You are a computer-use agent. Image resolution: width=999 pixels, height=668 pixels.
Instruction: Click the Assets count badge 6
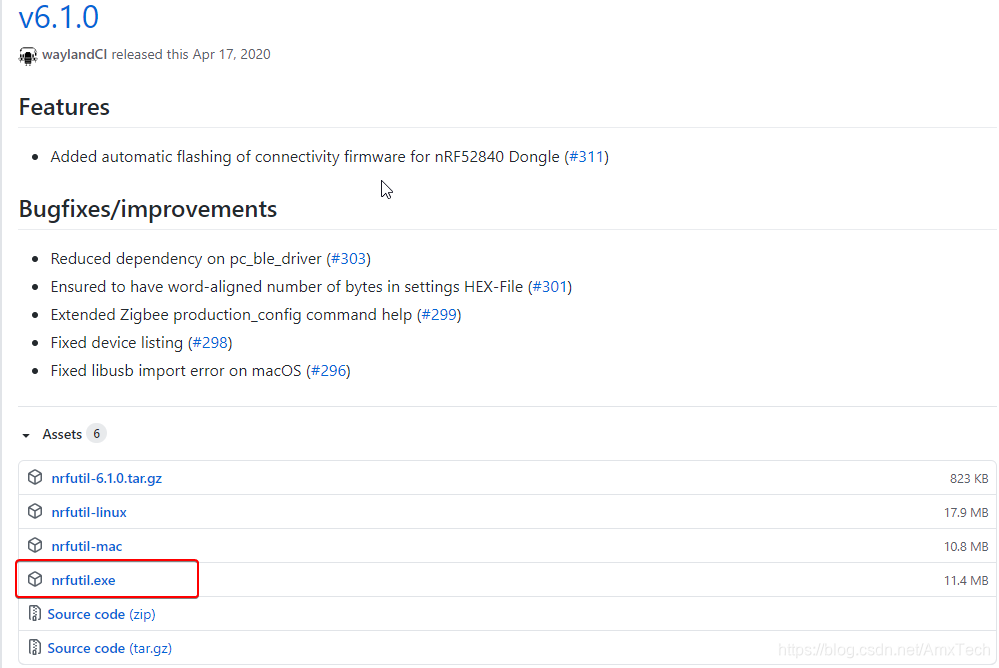tap(96, 433)
